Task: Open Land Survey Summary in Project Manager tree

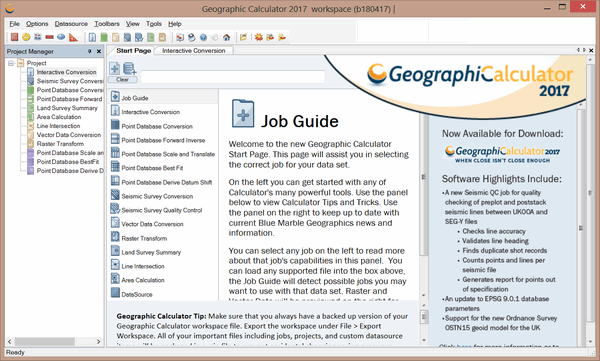Action: tap(67, 108)
